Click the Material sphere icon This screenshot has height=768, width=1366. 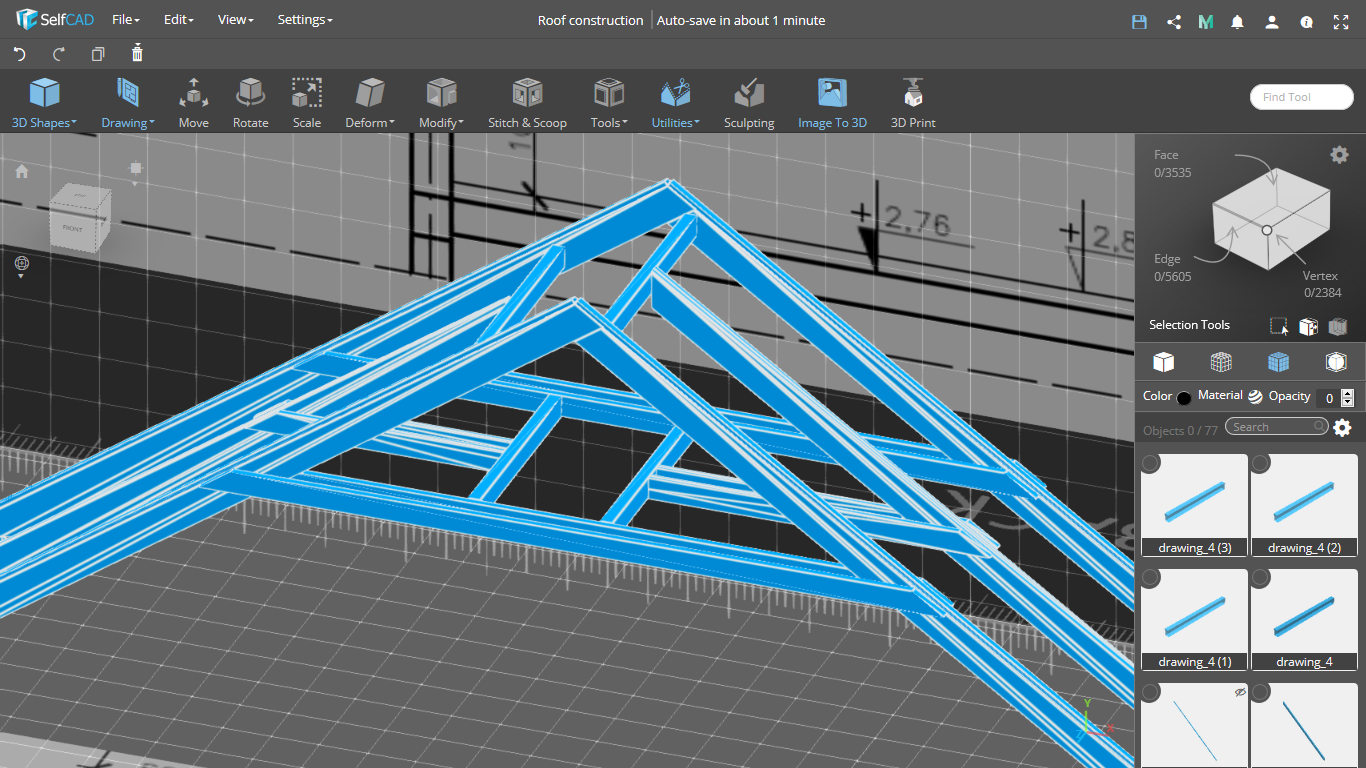point(1255,396)
